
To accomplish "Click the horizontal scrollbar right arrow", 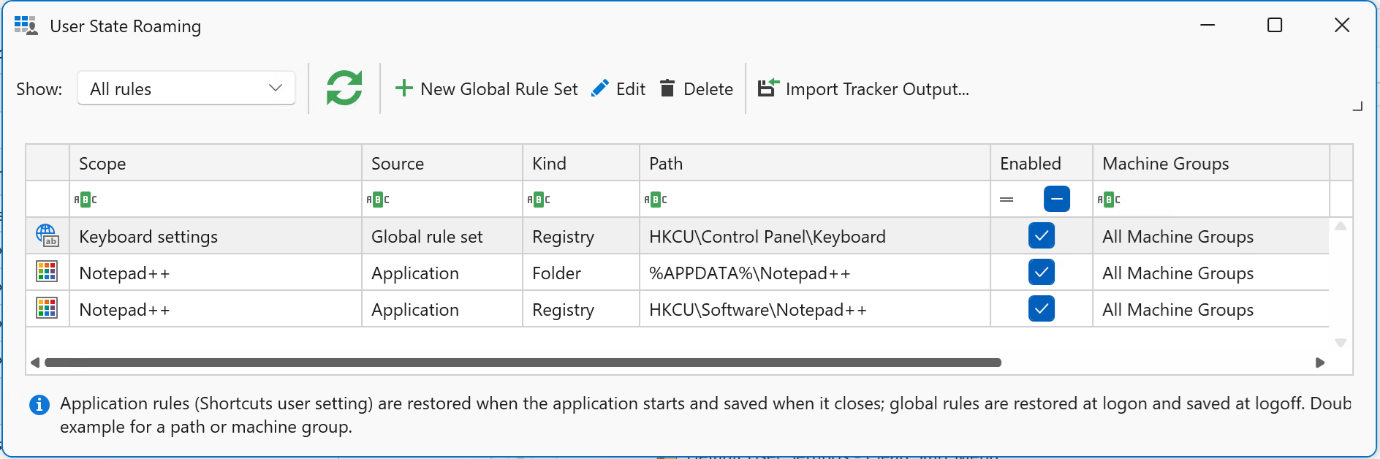I will (1320, 362).
